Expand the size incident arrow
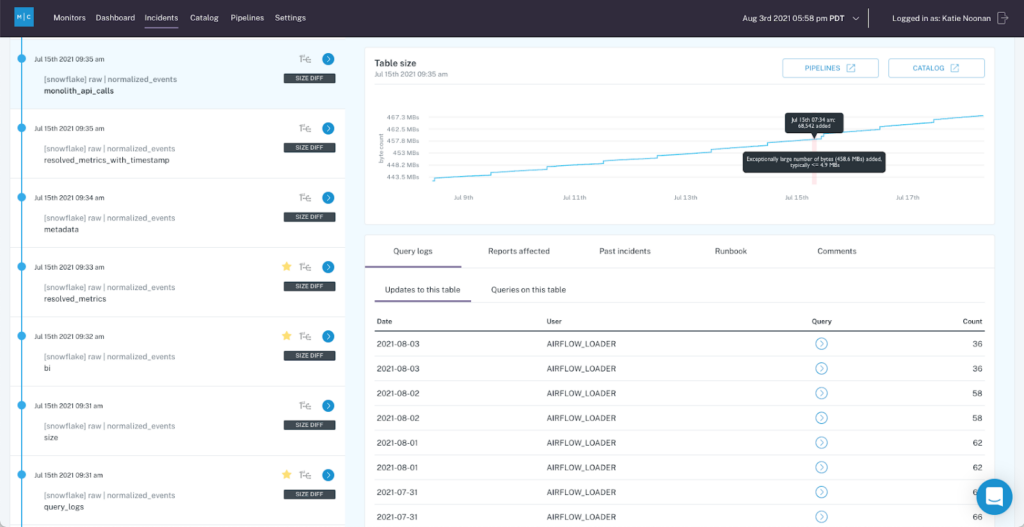The width and height of the screenshot is (1024, 527). [x=328, y=406]
